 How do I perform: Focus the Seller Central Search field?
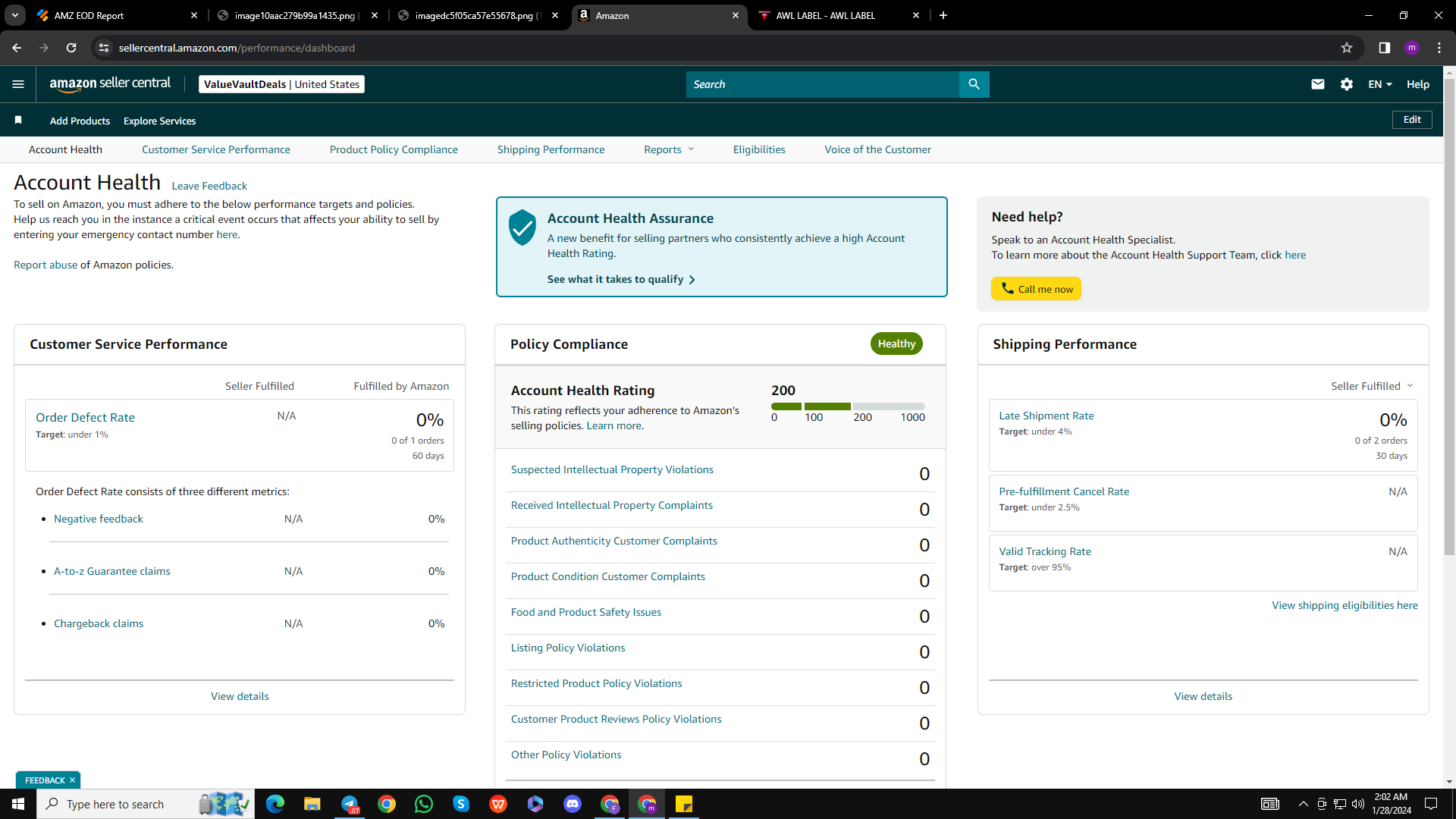[823, 84]
